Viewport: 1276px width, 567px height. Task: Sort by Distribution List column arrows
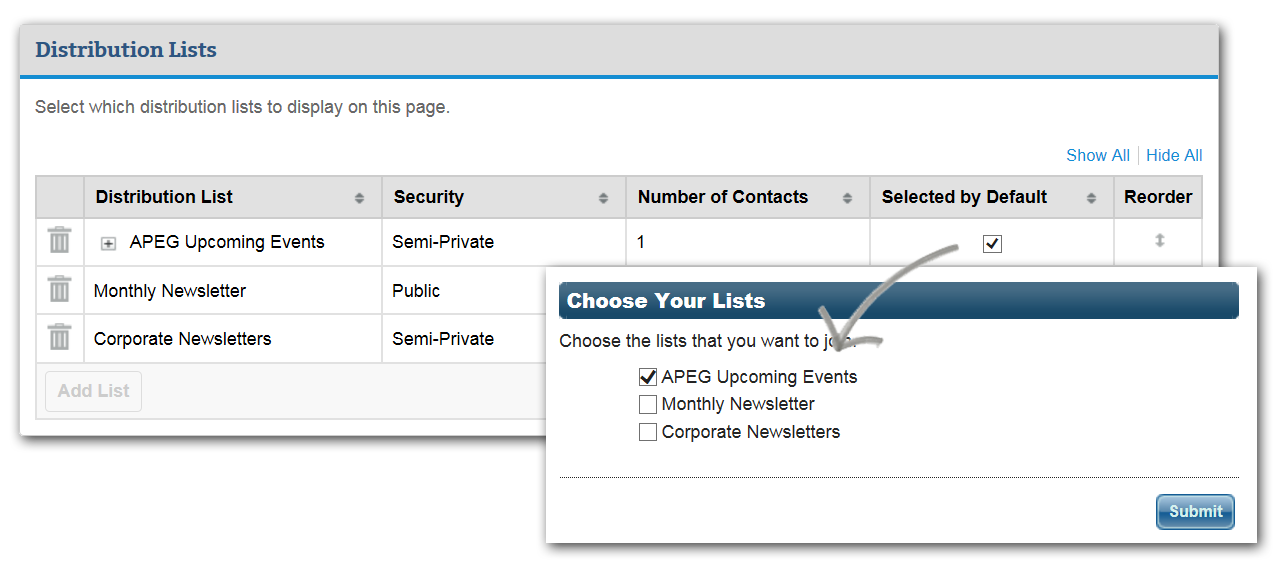point(359,198)
